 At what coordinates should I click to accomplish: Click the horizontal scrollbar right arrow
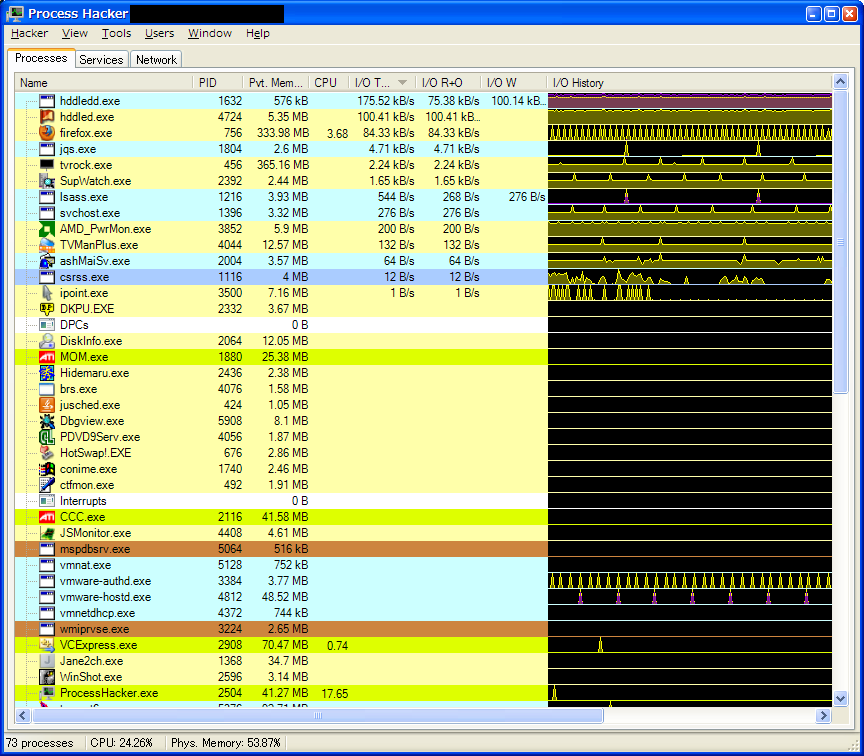click(824, 715)
